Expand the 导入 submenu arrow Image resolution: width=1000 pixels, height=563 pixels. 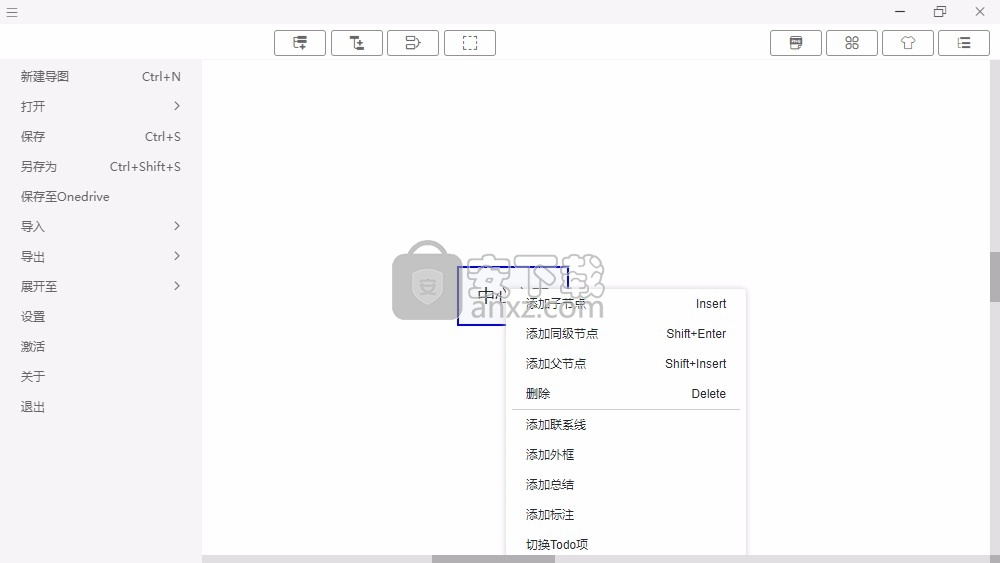click(177, 226)
